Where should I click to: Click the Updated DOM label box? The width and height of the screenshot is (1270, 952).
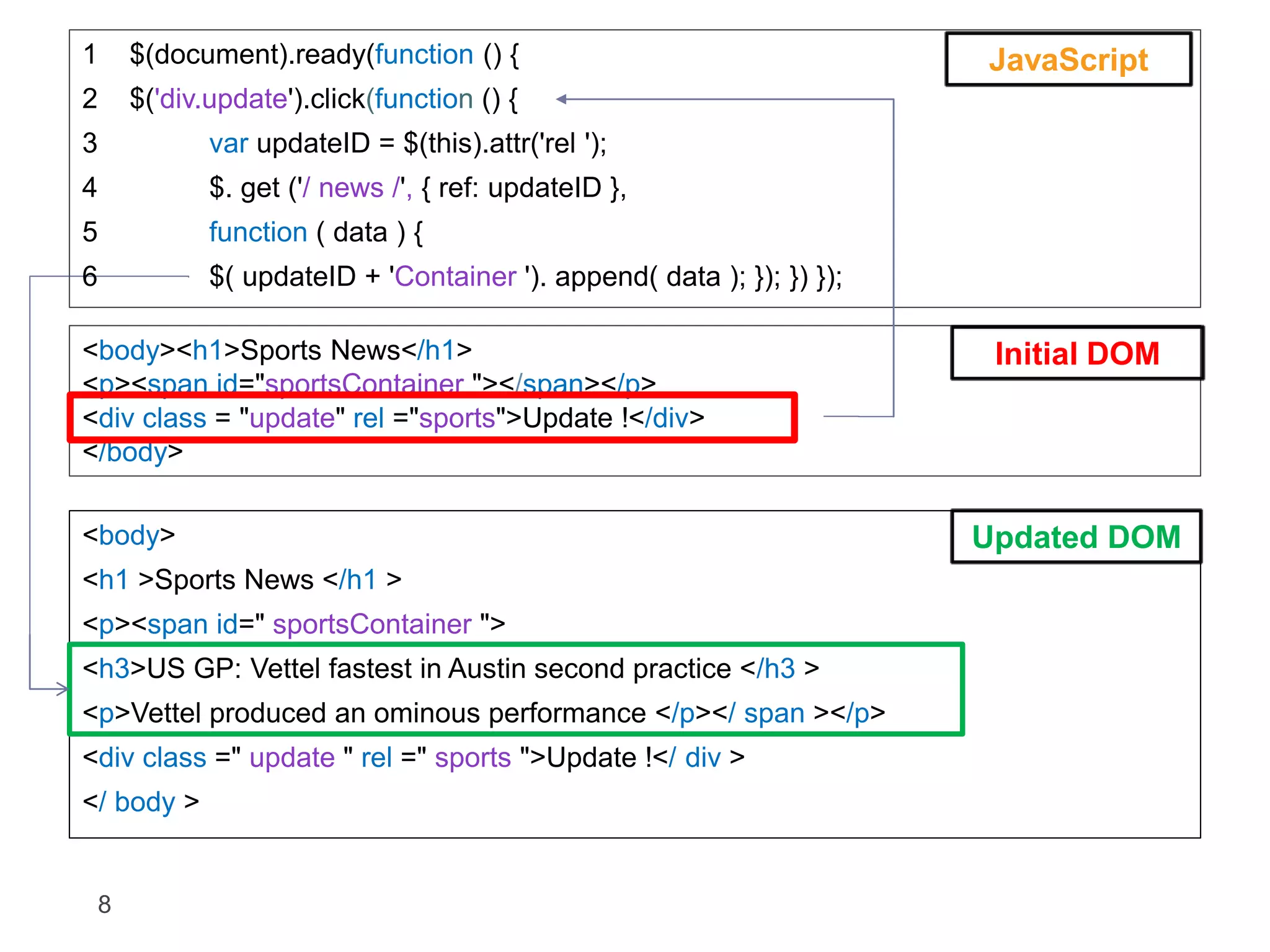[x=1076, y=537]
